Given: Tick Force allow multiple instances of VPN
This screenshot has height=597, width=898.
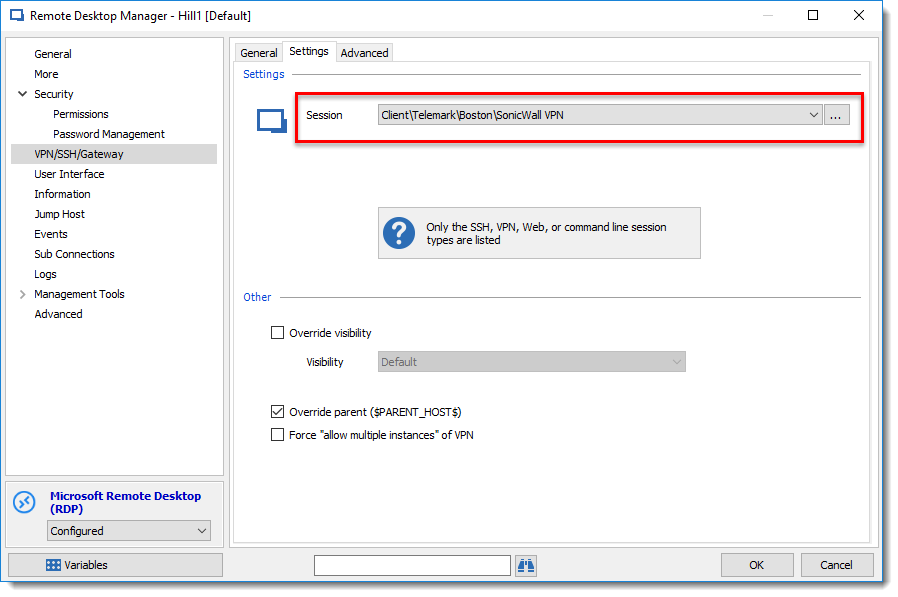Looking at the screenshot, I should click(277, 435).
